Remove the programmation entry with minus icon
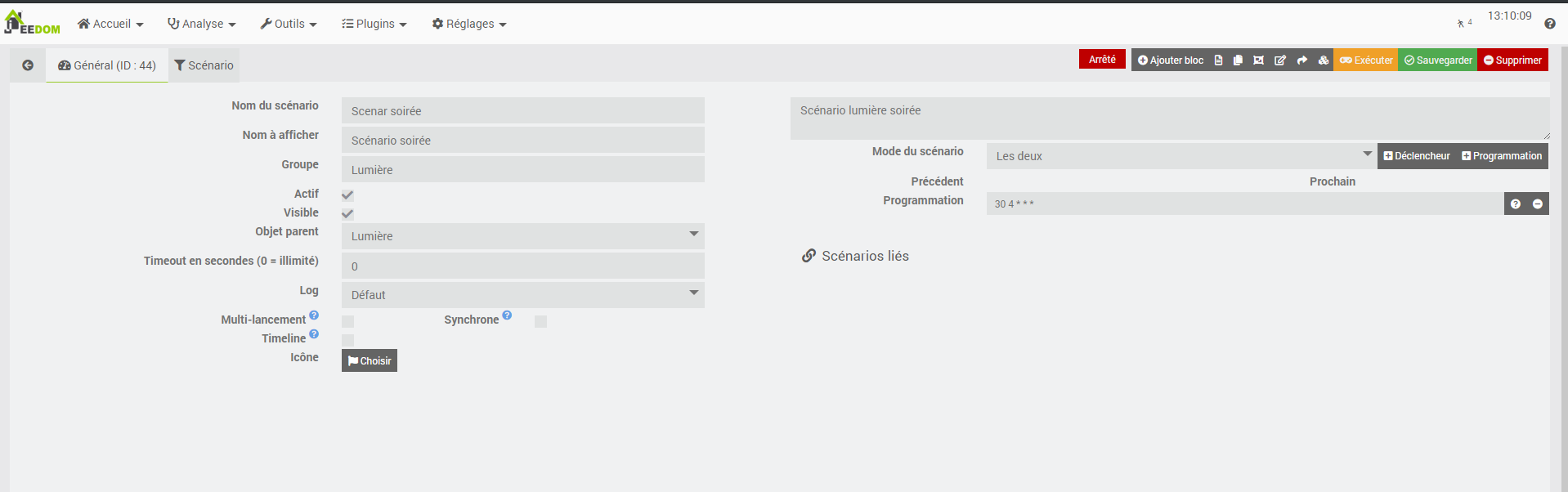This screenshot has height=492, width=1568. tap(1538, 204)
